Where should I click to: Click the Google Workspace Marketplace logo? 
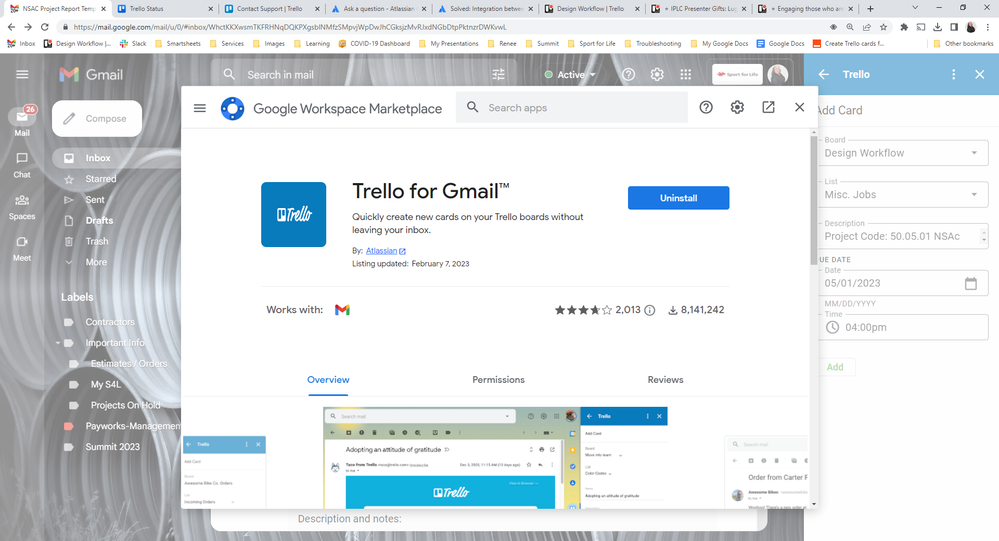click(x=233, y=108)
